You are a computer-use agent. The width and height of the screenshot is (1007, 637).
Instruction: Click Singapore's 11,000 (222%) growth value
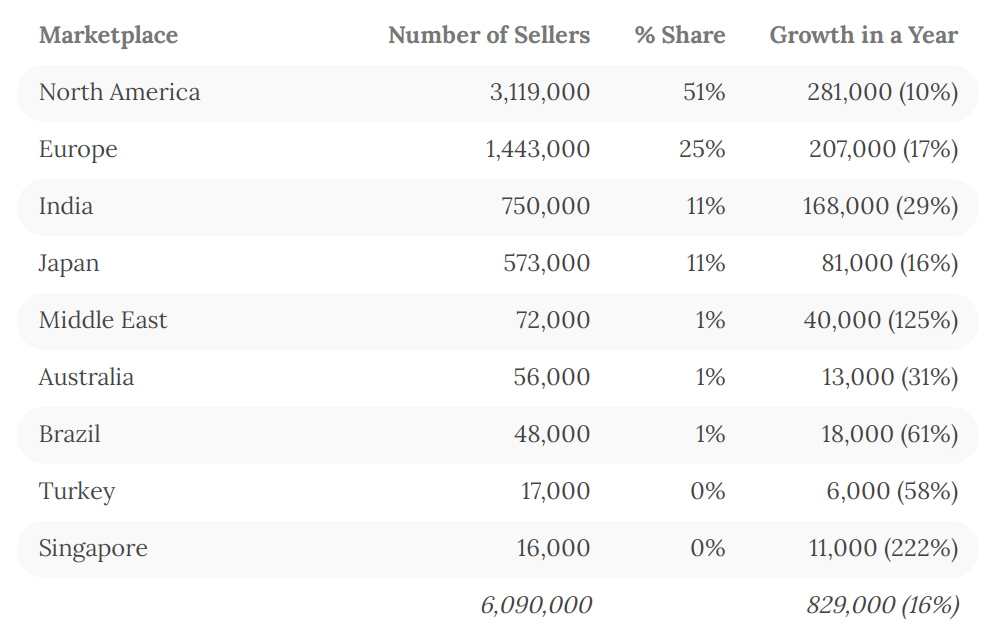click(883, 548)
